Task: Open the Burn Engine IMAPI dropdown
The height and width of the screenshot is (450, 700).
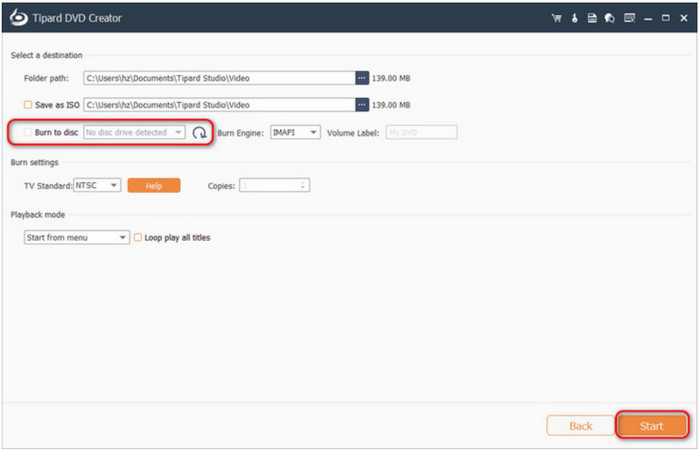Action: (x=296, y=132)
